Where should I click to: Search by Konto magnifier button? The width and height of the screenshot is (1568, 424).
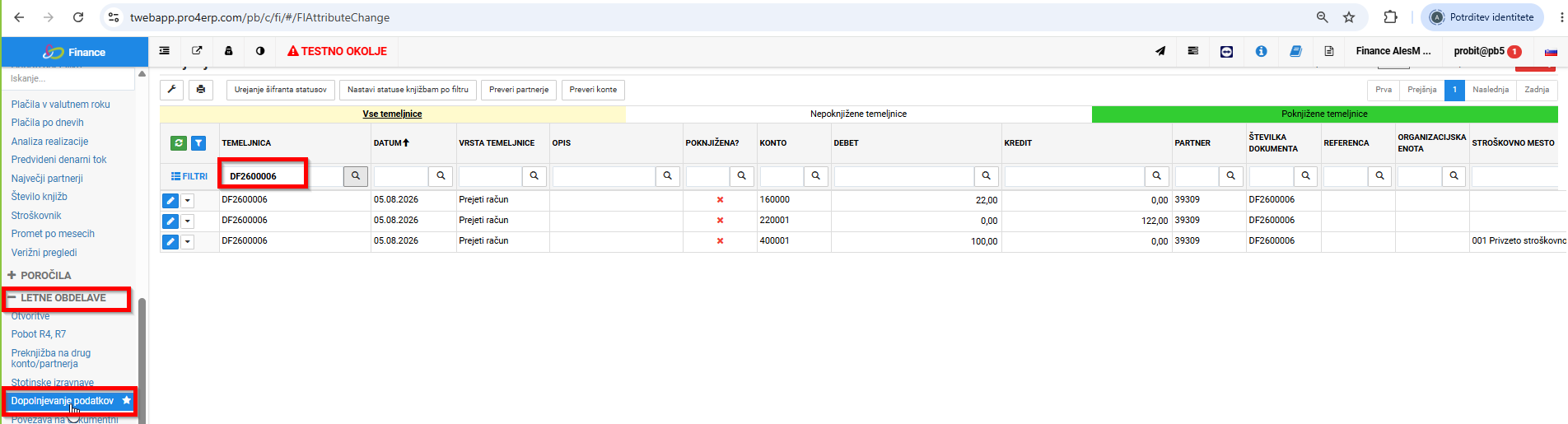(816, 176)
